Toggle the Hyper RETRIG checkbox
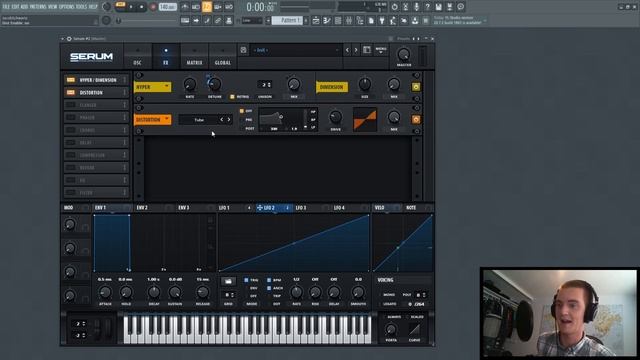Screen dimensions: 640x360 [232, 97]
